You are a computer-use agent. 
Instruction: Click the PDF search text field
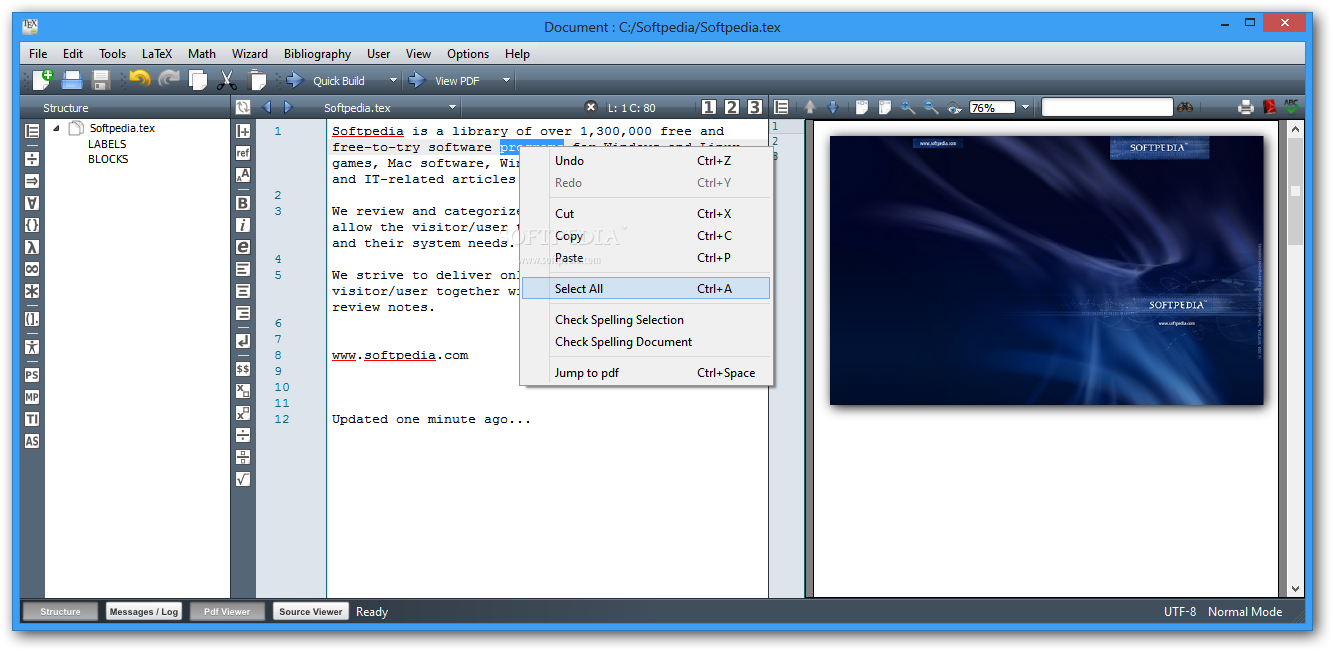pyautogui.click(x=1107, y=107)
